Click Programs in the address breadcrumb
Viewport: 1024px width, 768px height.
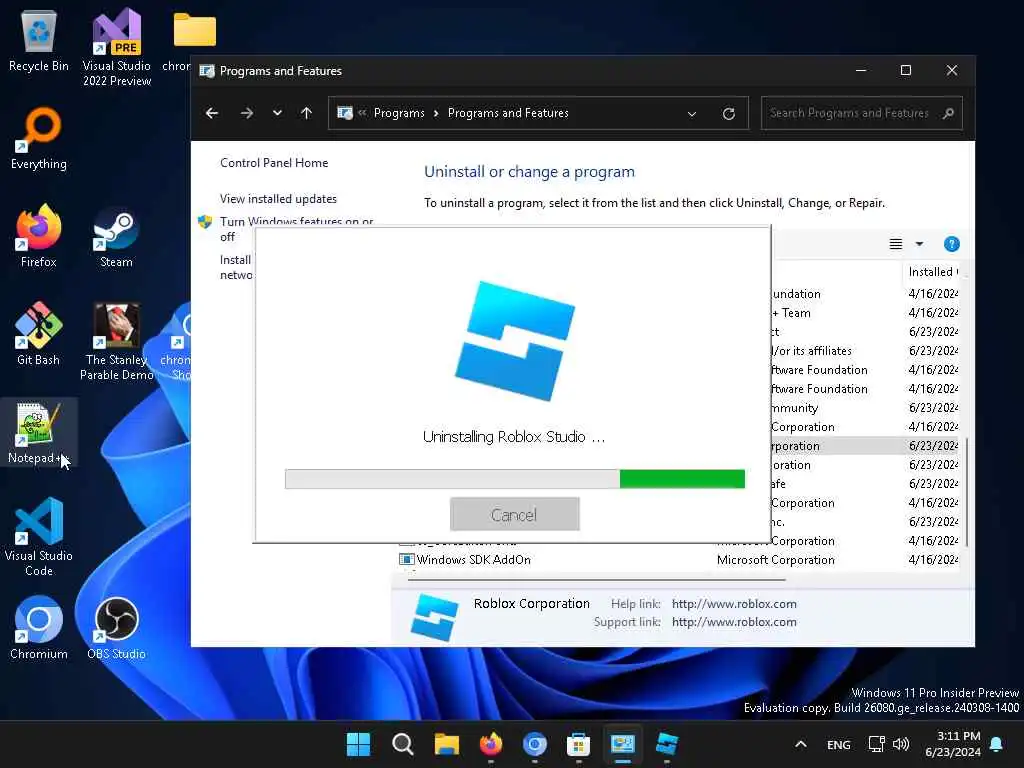[x=399, y=113]
